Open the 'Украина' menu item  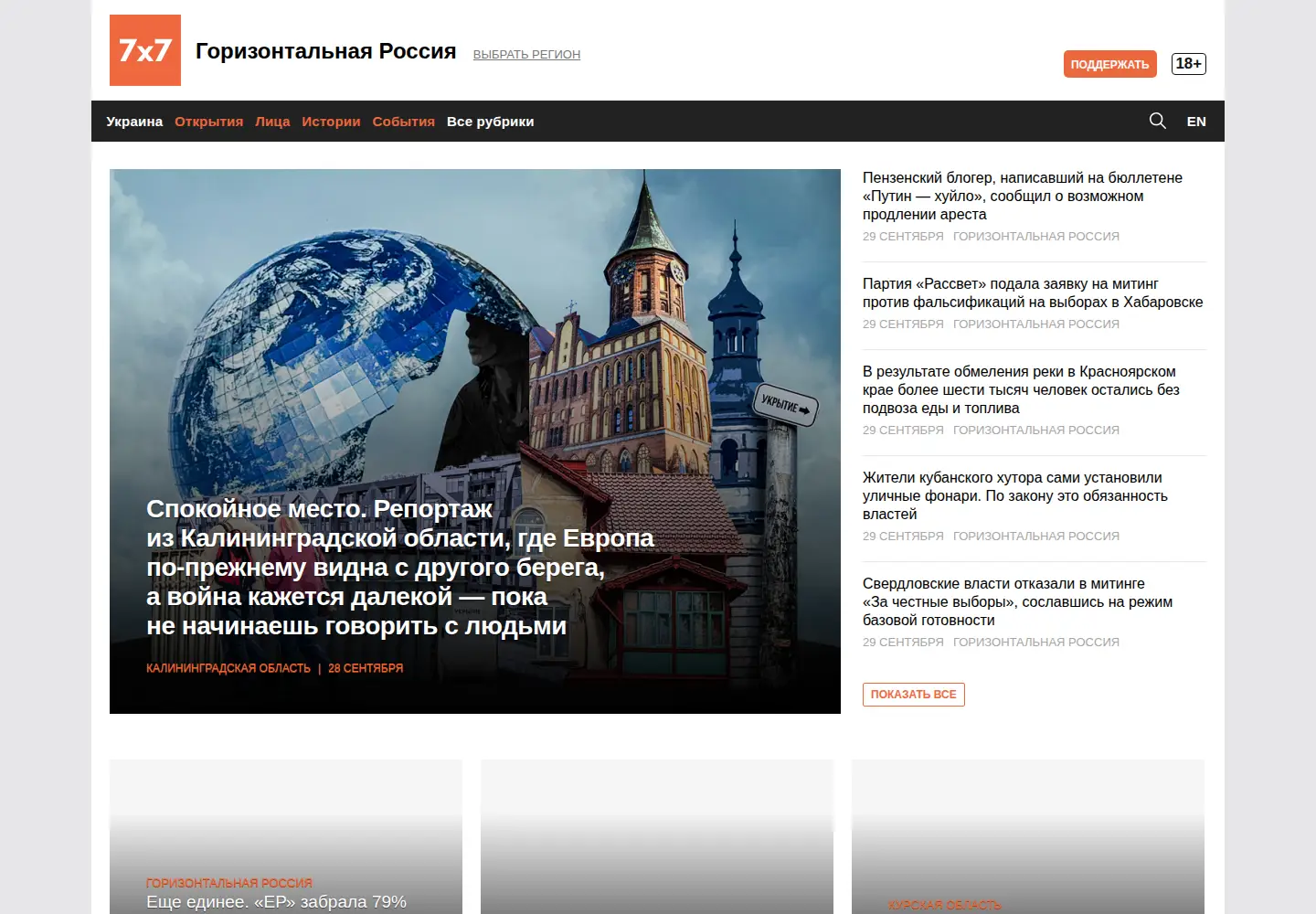[134, 122]
